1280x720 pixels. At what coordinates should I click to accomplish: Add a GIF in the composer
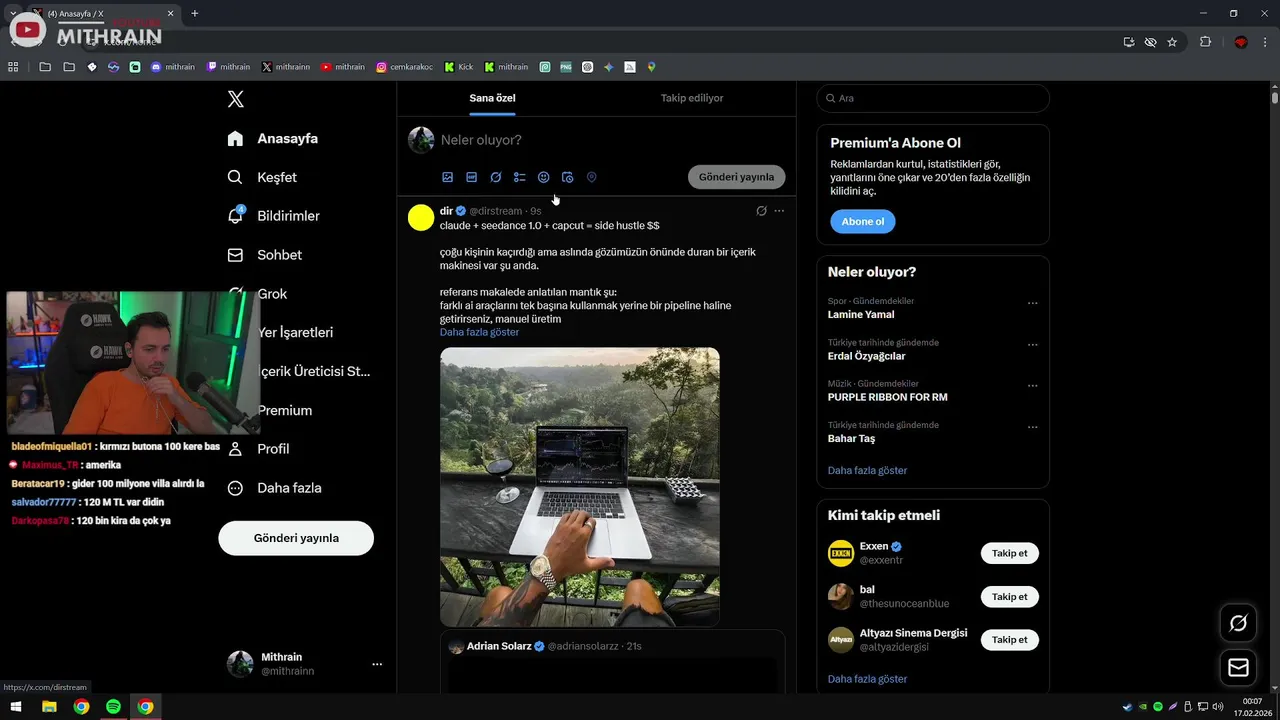(x=472, y=177)
